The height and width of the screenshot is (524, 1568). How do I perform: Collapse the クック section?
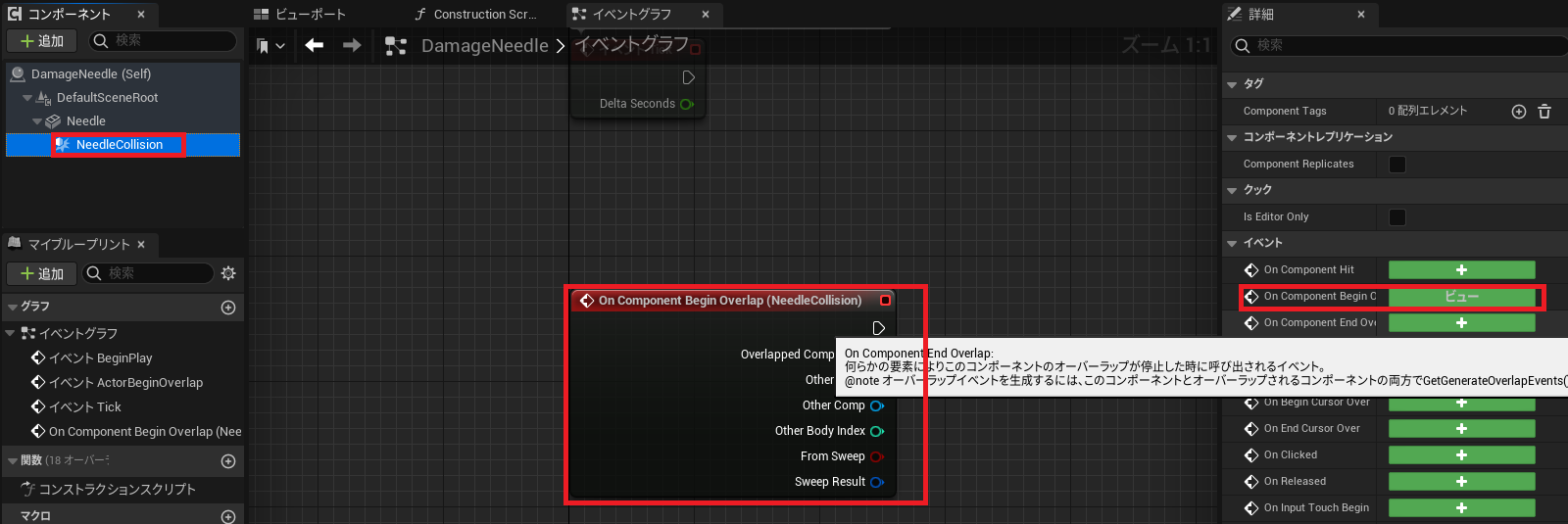coord(1232,191)
